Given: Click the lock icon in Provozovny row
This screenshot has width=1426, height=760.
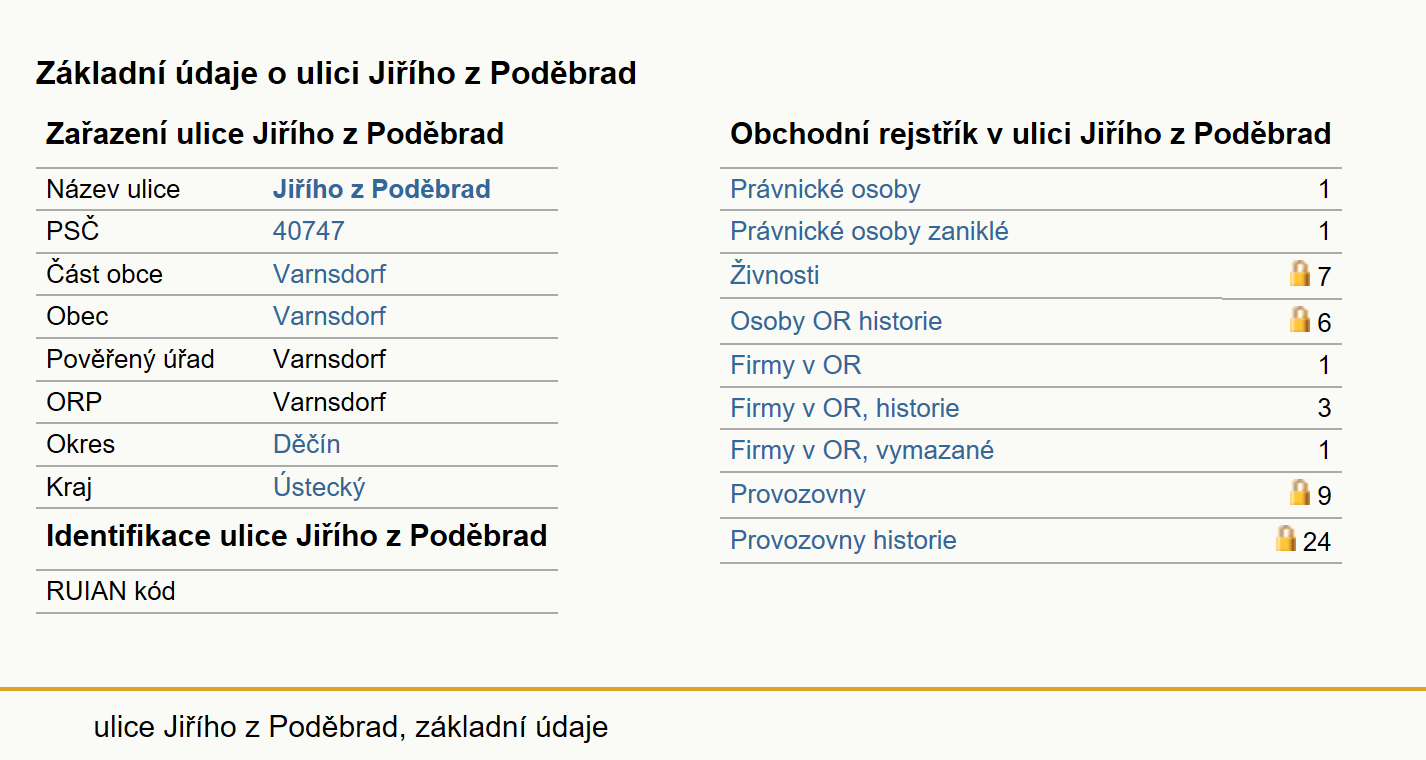Looking at the screenshot, I should pyautogui.click(x=1300, y=492).
